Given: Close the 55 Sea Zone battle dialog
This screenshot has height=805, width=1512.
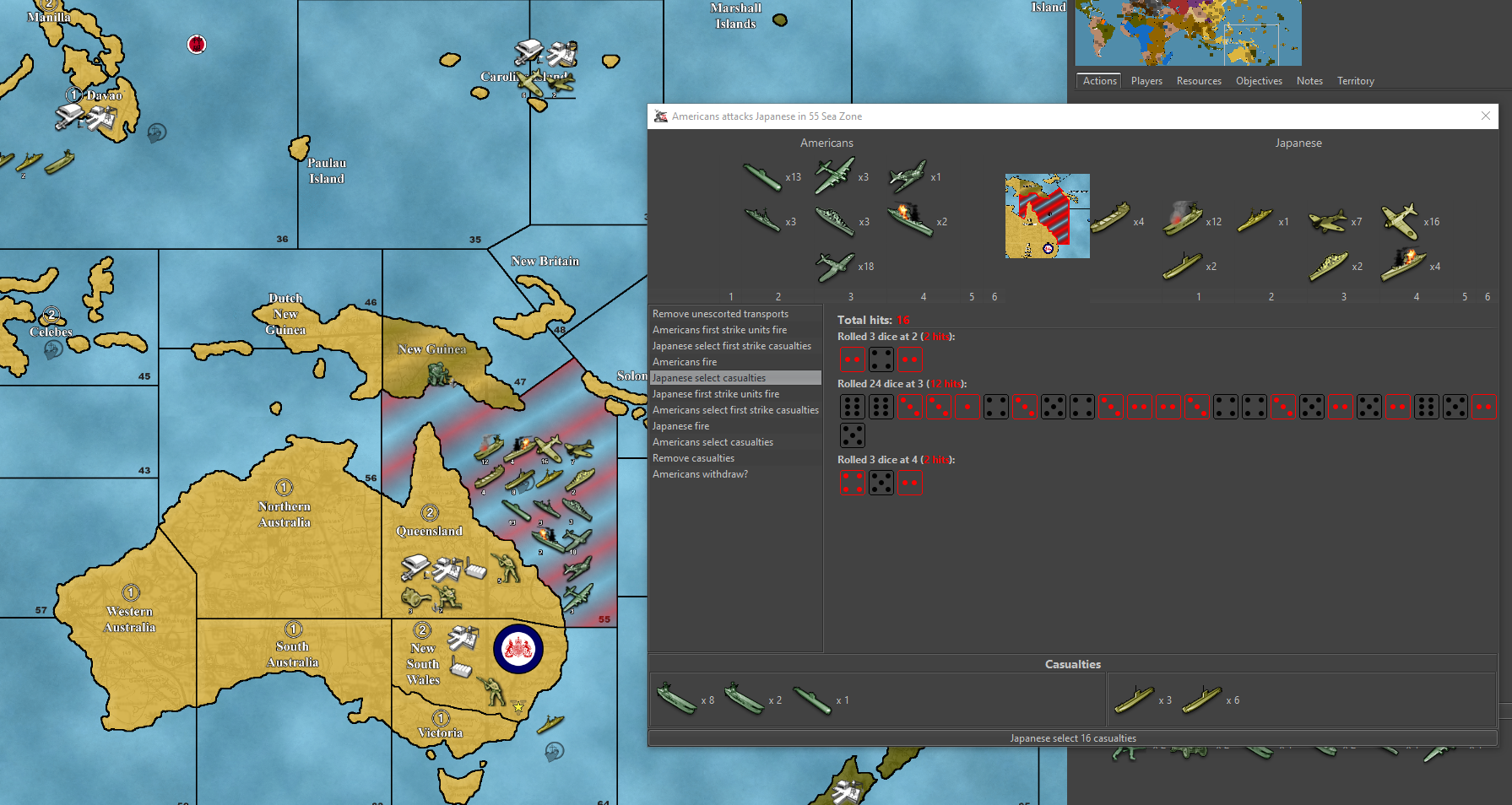Looking at the screenshot, I should coord(1486,116).
